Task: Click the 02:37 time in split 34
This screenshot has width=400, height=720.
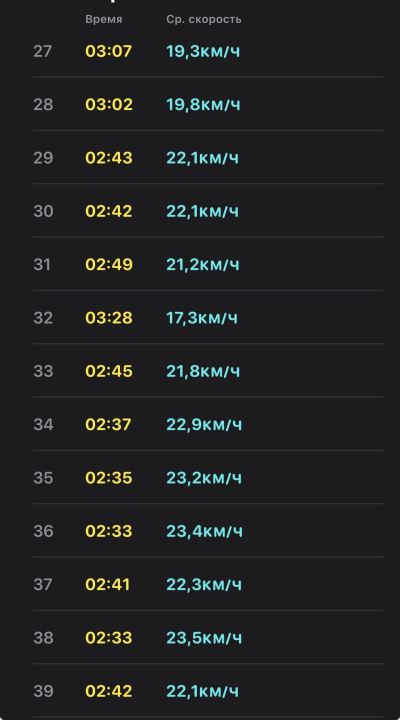Action: (x=108, y=424)
